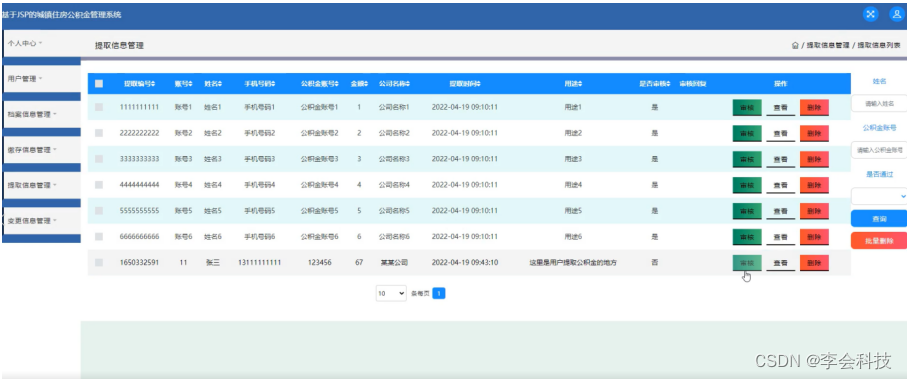Expand the 缴存信息管理 sidebar menu

point(42,149)
